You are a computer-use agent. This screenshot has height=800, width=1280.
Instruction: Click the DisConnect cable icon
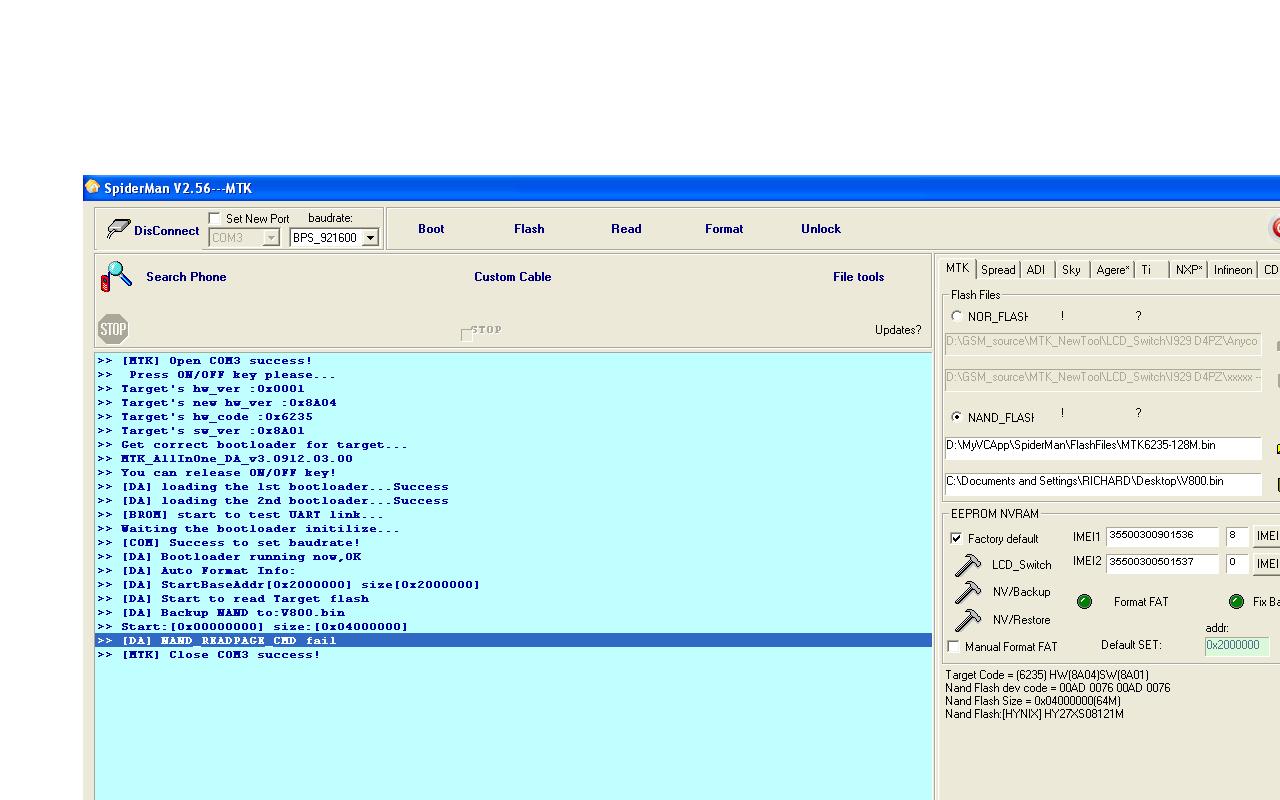[x=118, y=229]
